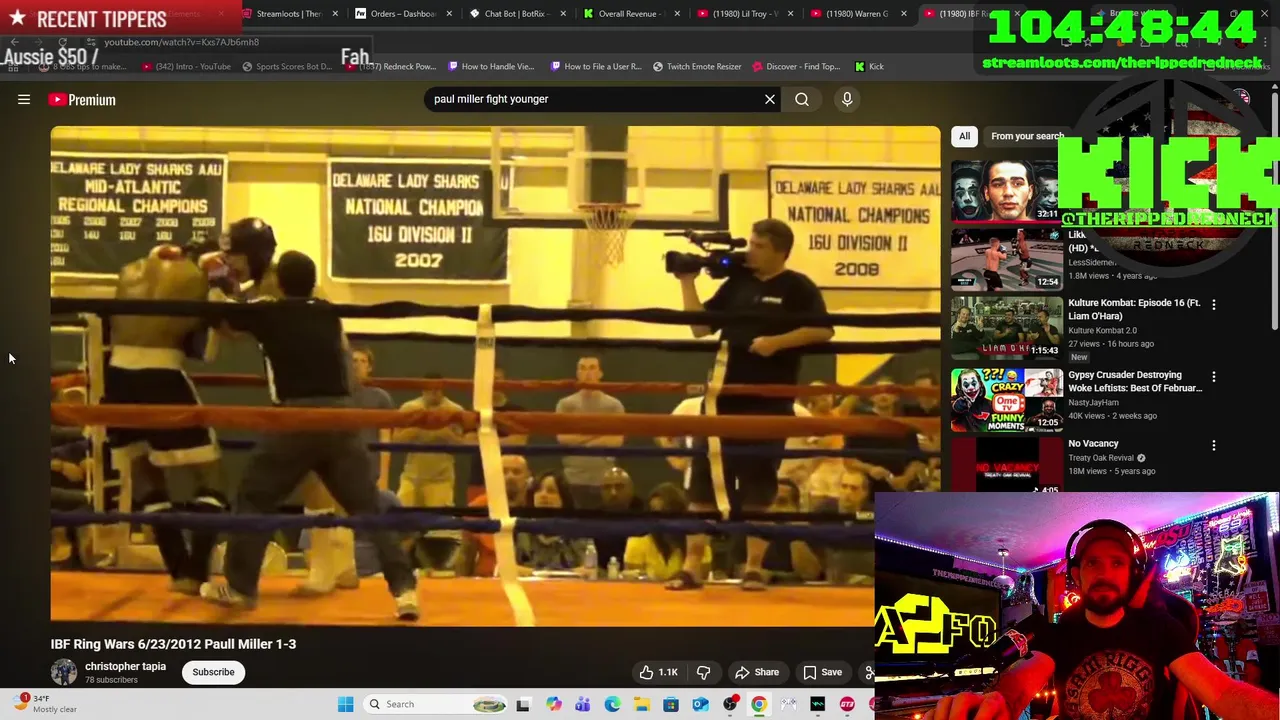Clear the search box with the X icon
Screen dimensions: 1280x720
tap(770, 99)
